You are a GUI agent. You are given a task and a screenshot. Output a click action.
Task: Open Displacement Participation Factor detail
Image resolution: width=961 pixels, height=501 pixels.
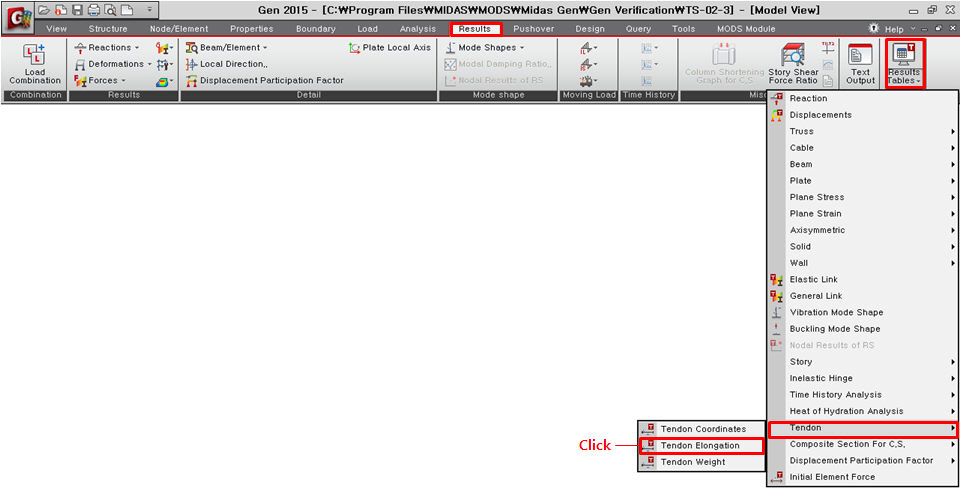tap(265, 80)
